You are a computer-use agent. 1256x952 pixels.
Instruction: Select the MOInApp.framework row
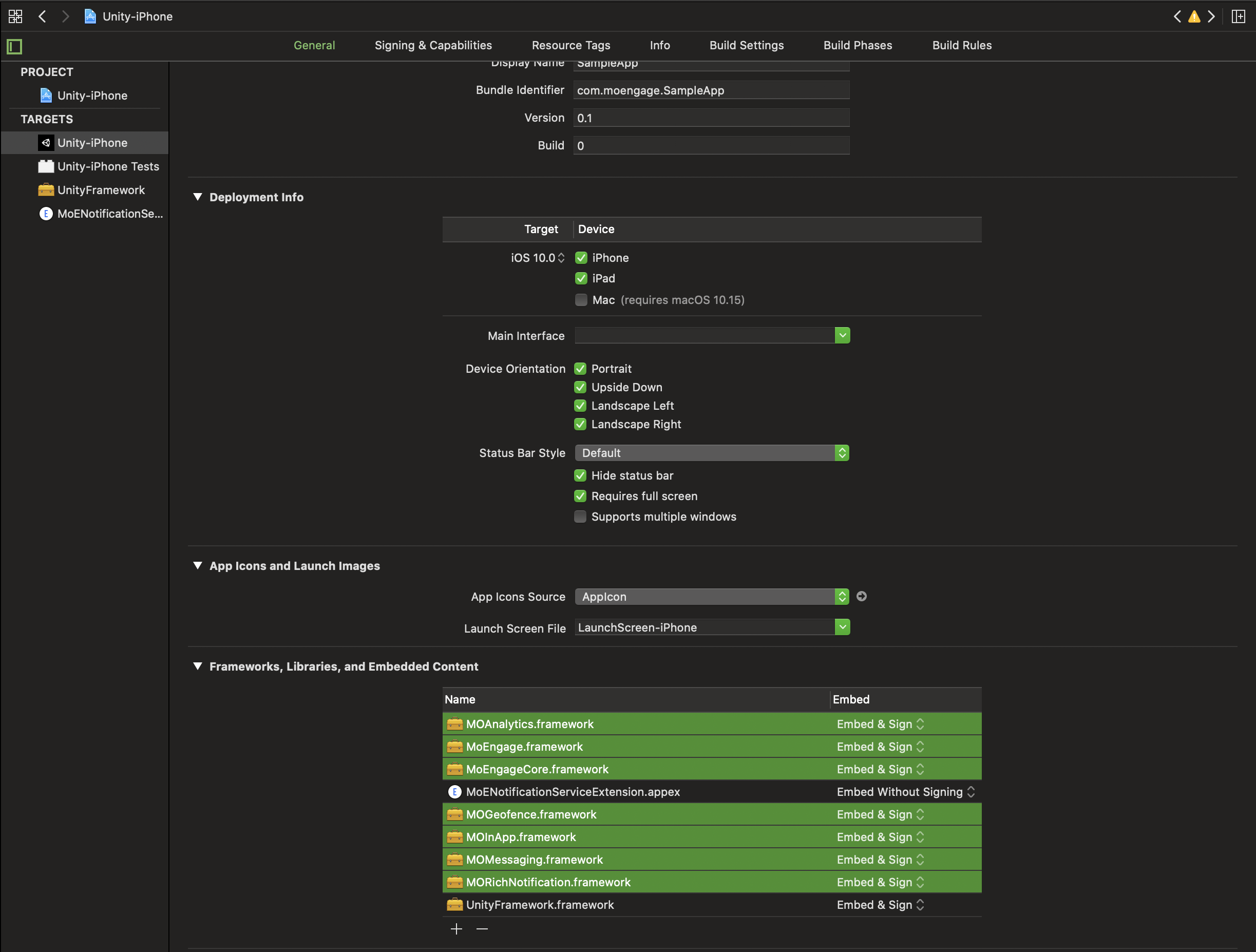712,837
